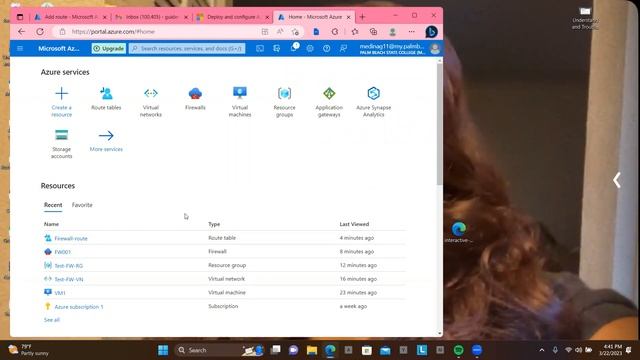Open Create a resource

pyautogui.click(x=62, y=102)
